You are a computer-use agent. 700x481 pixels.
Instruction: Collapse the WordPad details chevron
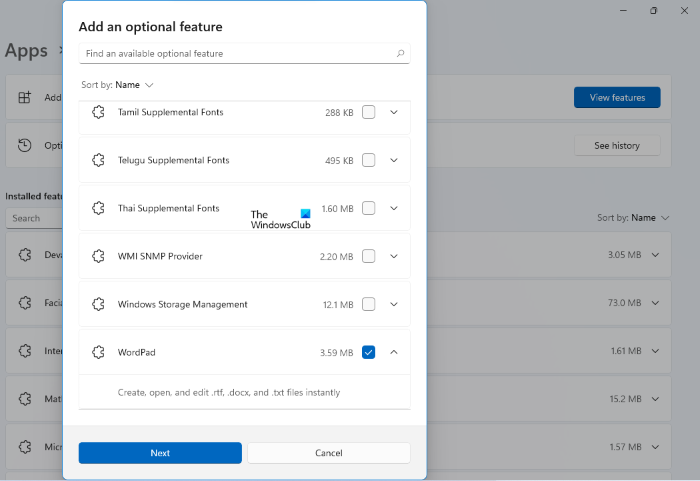click(x=394, y=352)
